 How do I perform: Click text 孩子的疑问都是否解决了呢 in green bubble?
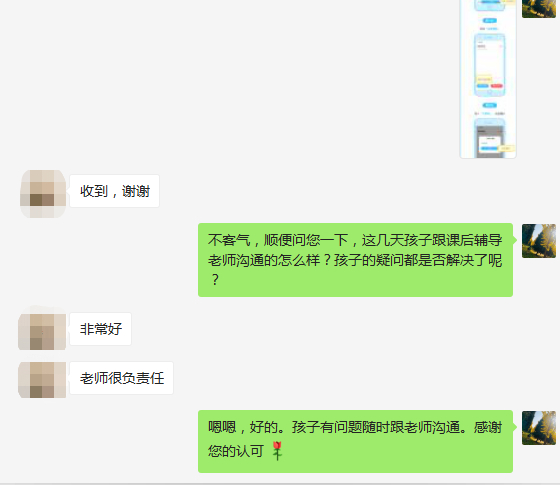418,260
